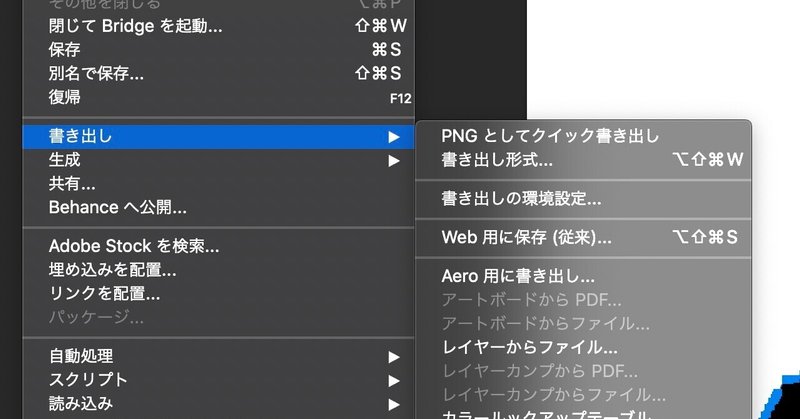Select リンクを配置... menu item

pos(218,293)
